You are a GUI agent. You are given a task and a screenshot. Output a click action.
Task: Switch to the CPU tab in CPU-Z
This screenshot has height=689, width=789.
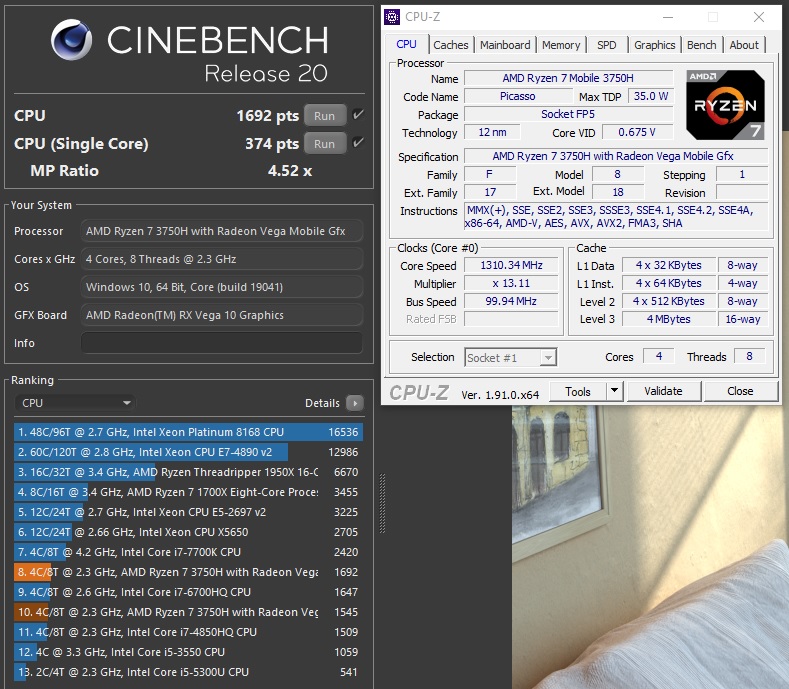coord(406,44)
